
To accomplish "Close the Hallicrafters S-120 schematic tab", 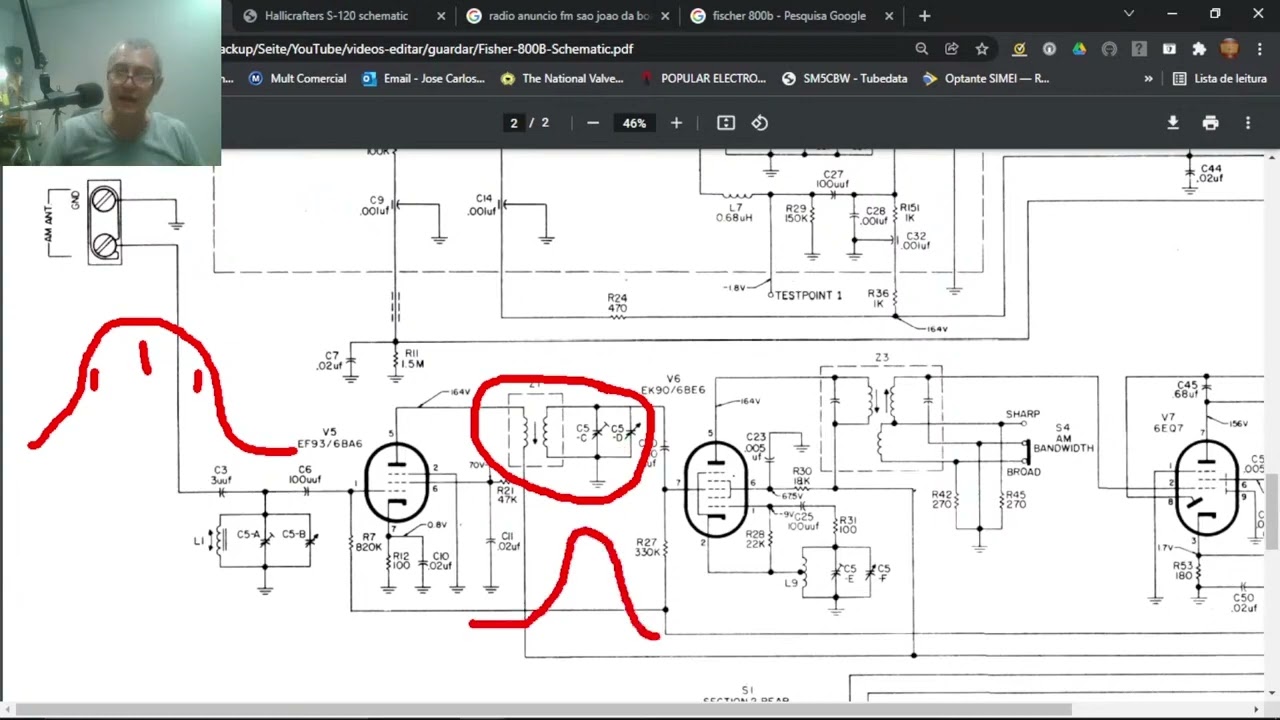I will pyautogui.click(x=441, y=16).
